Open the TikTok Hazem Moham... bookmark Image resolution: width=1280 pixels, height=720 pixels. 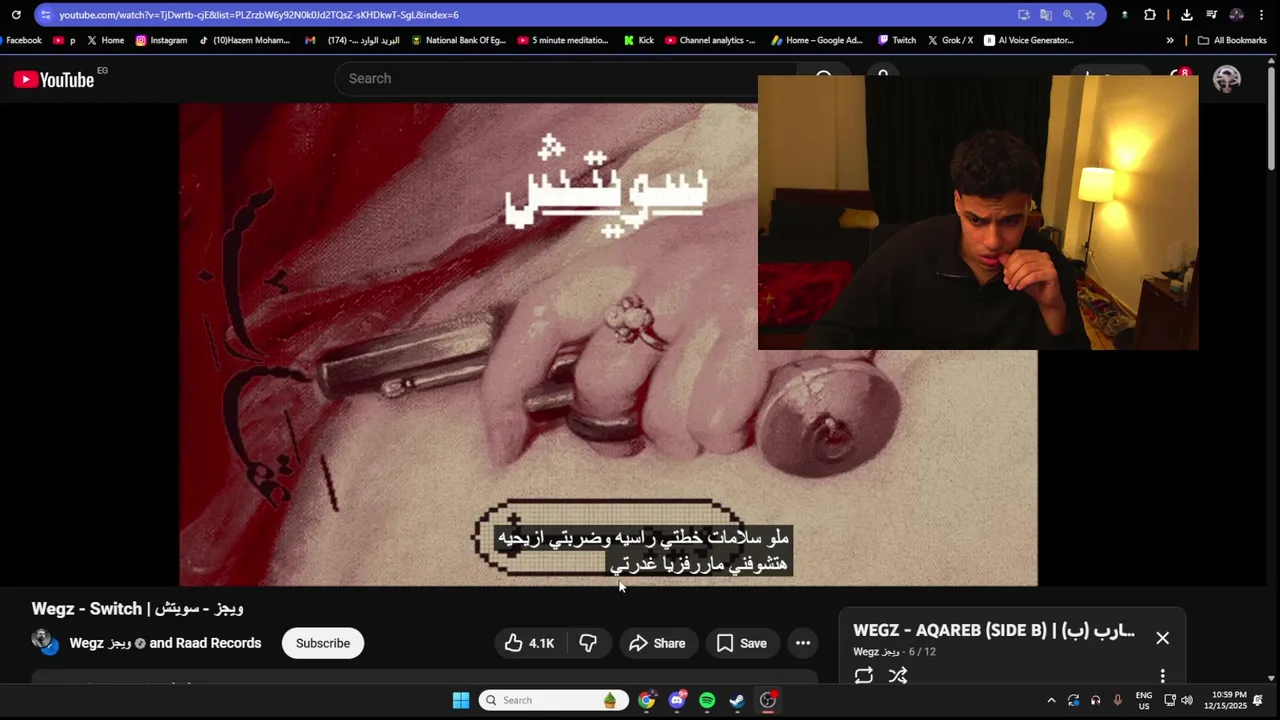pos(244,41)
